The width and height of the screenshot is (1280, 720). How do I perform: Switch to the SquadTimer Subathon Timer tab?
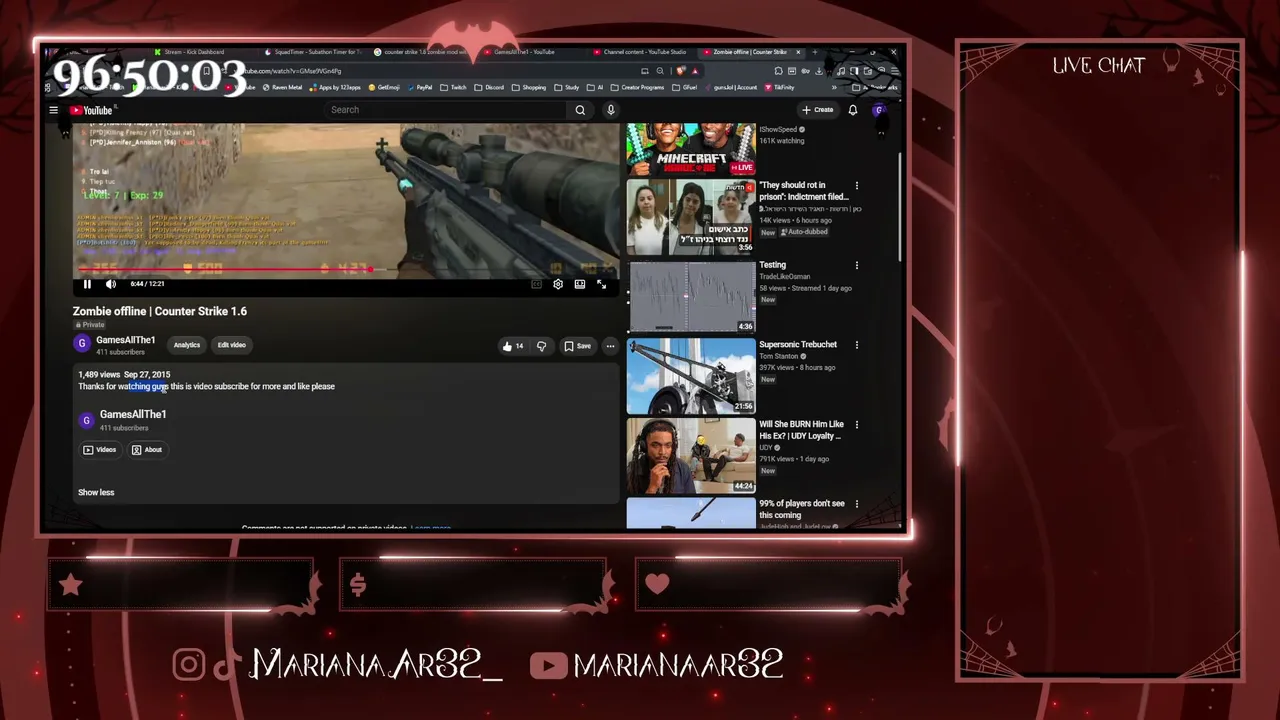314,52
